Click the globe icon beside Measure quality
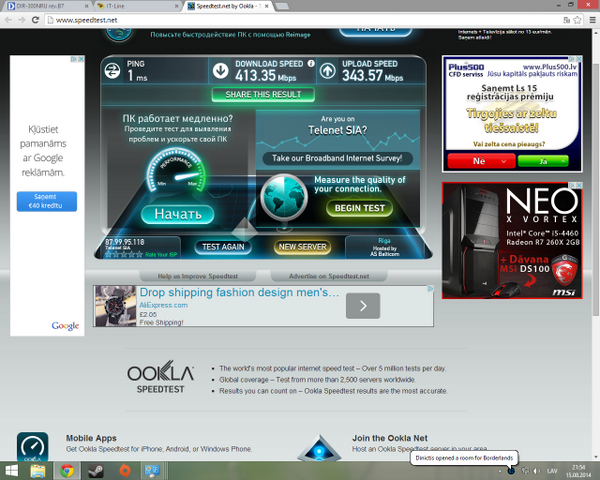 pos(284,197)
